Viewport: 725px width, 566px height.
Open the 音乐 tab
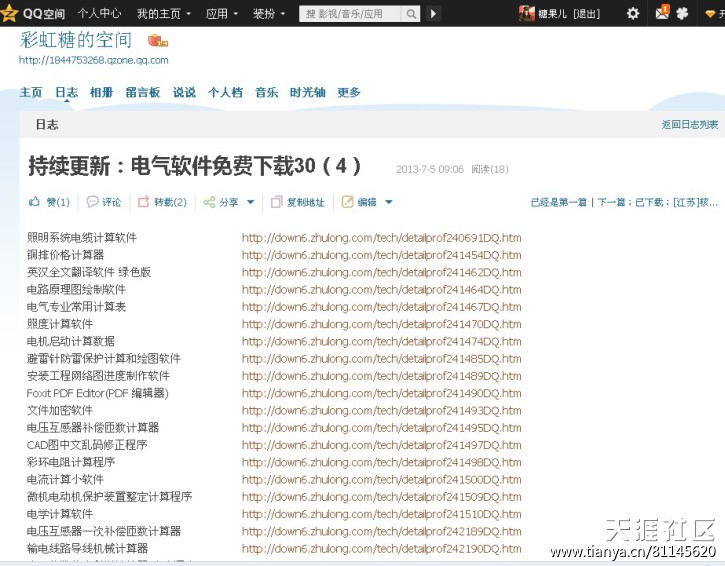coord(266,92)
